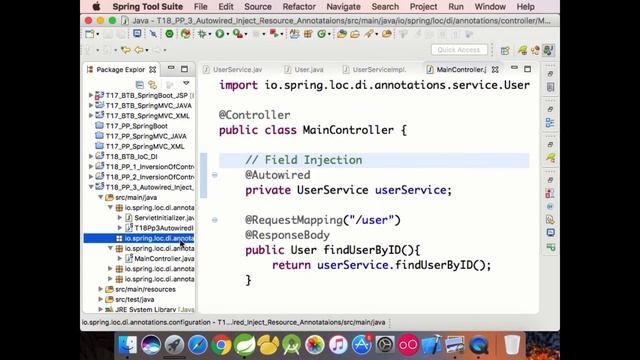
Task: Expand the T17_BTB_SpringMVC_JAVA project
Action: click(91, 105)
